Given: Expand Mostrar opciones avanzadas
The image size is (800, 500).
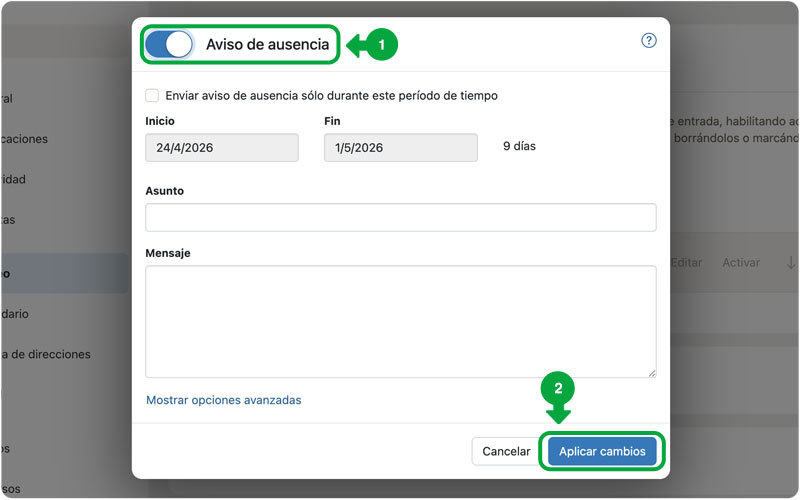Looking at the screenshot, I should [x=224, y=400].
